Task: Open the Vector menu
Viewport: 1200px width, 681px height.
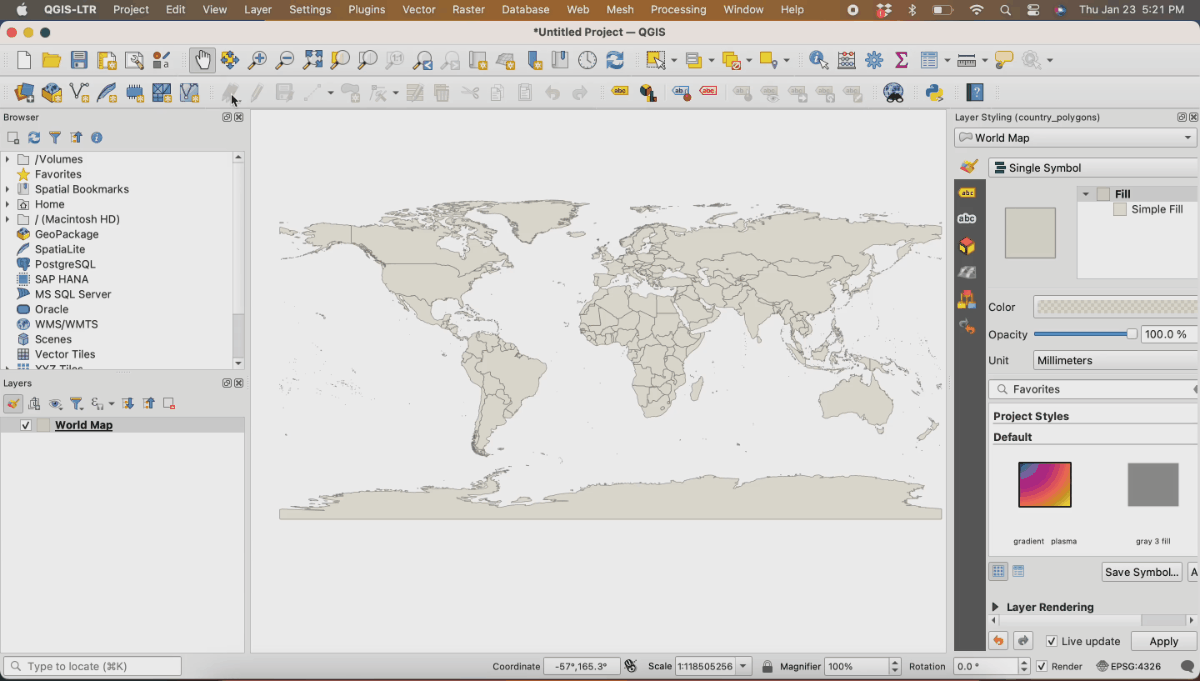Action: pos(418,10)
